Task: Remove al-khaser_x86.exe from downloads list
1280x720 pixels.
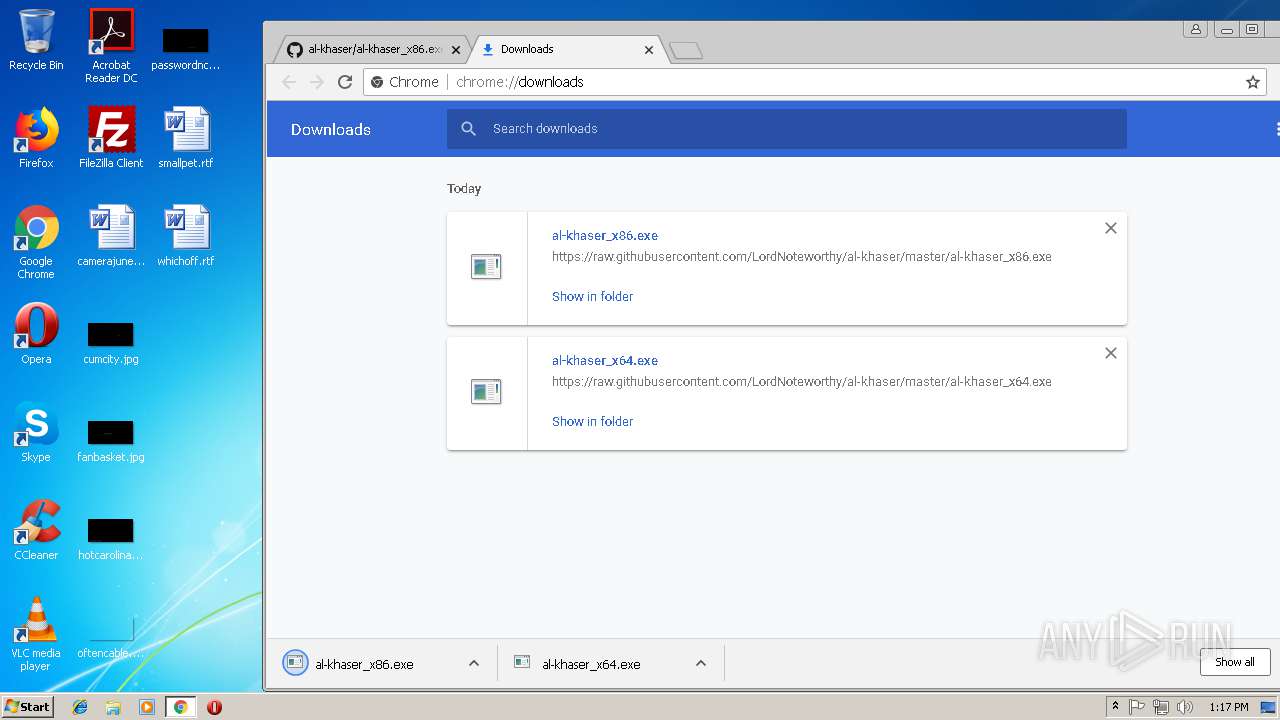Action: (1110, 228)
